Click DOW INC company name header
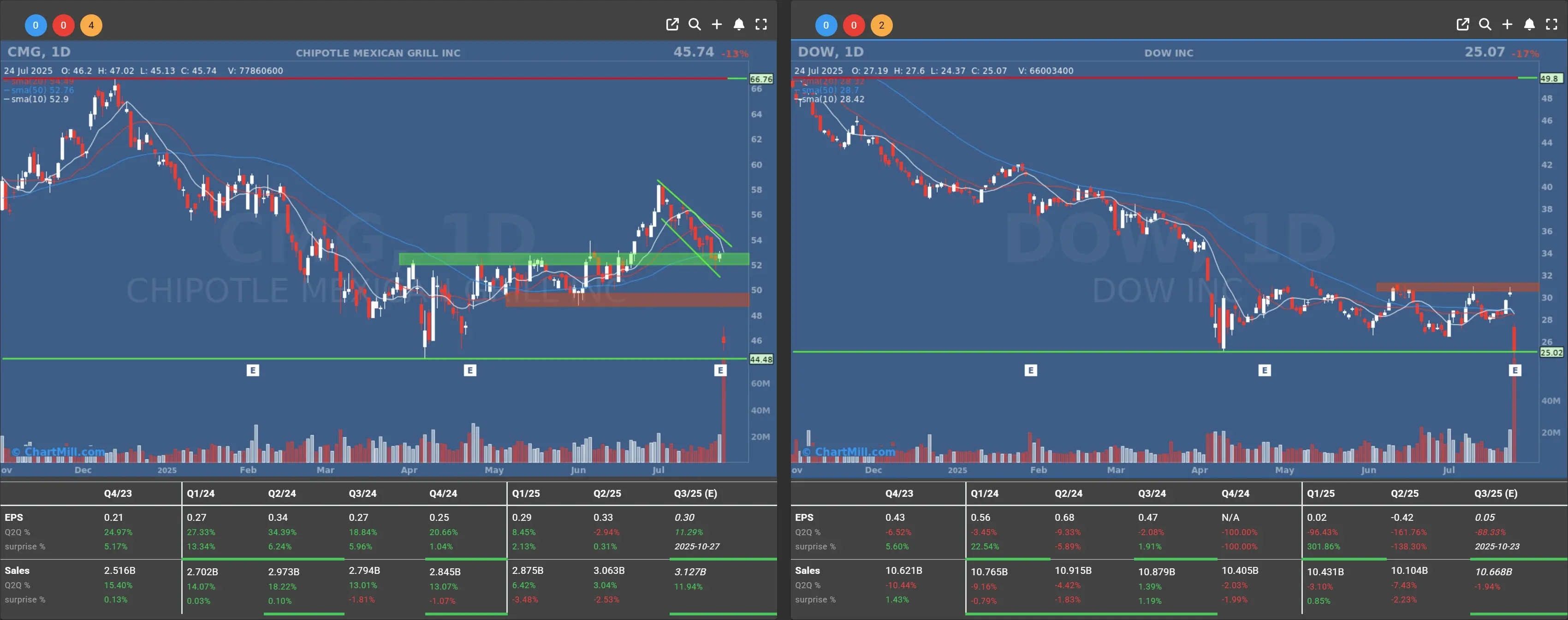 (1169, 53)
